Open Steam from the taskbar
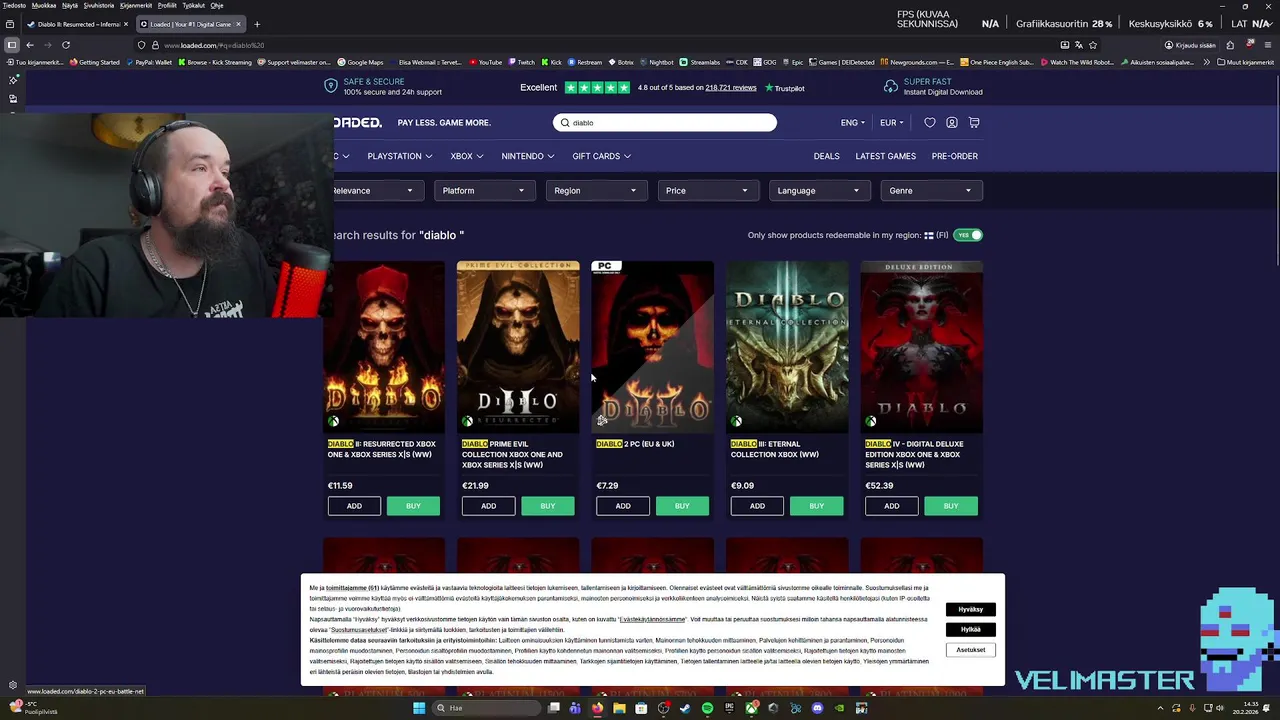The height and width of the screenshot is (720, 1280). coord(685,708)
